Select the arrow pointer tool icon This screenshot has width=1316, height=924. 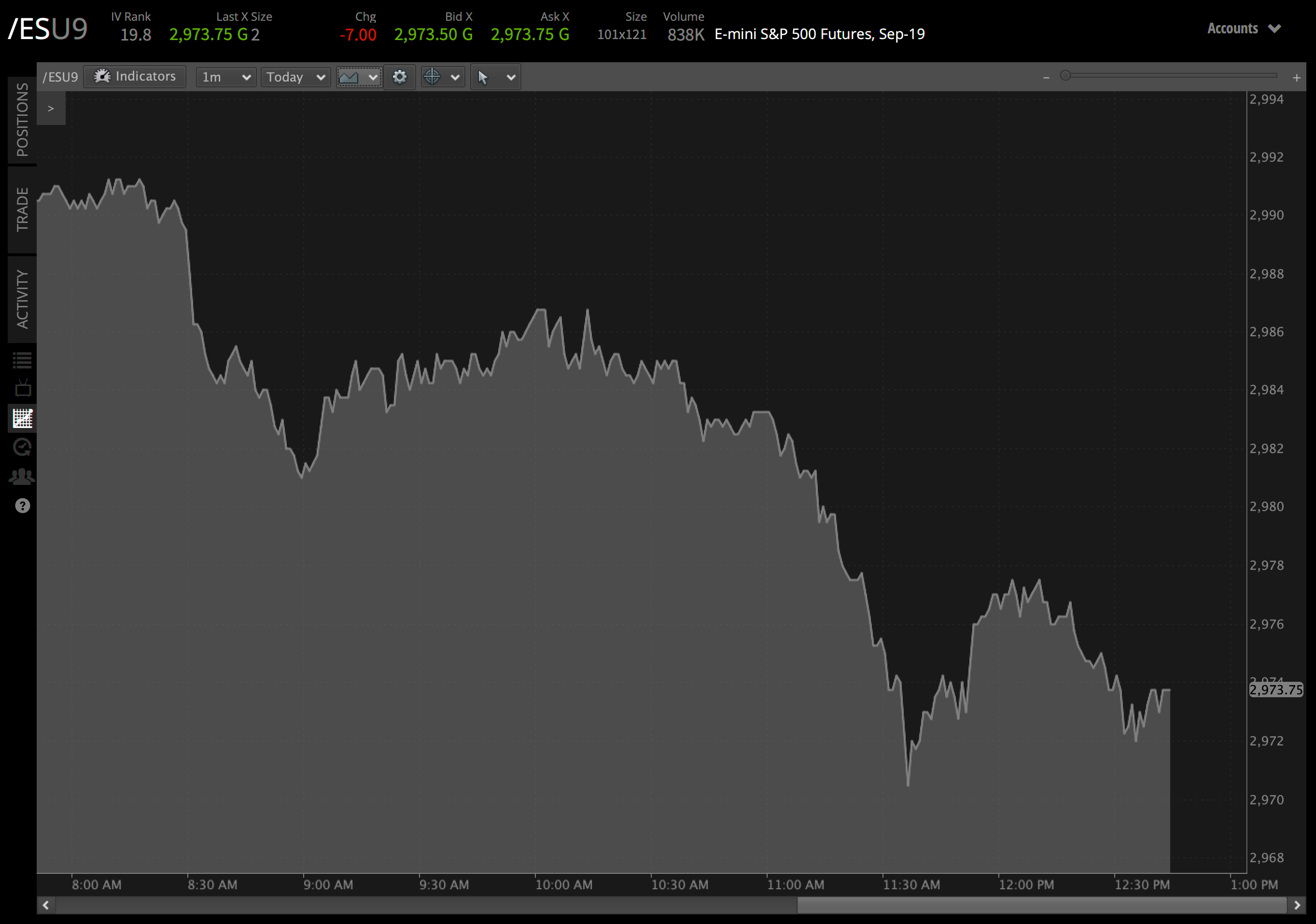[483, 77]
